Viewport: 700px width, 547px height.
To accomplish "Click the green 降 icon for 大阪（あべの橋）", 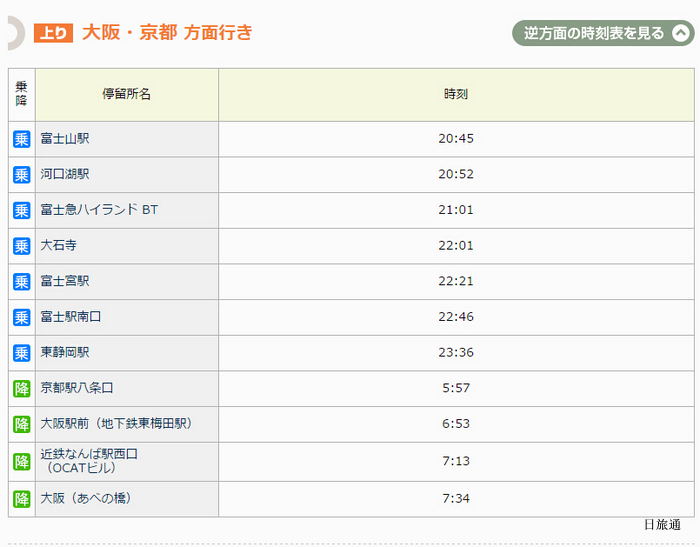I will click(x=21, y=499).
